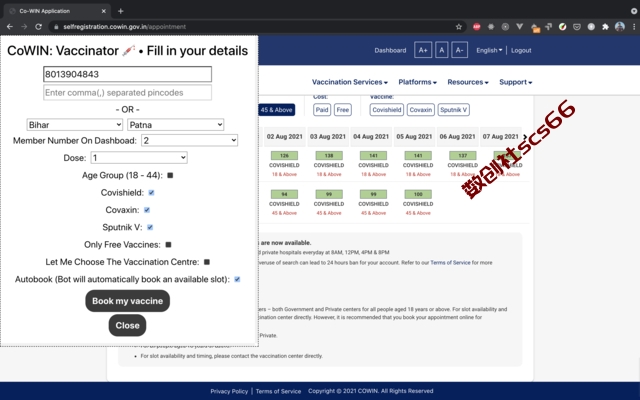Filter by Covaxin vaccine chip
The height and width of the screenshot is (400, 640).
tap(421, 110)
